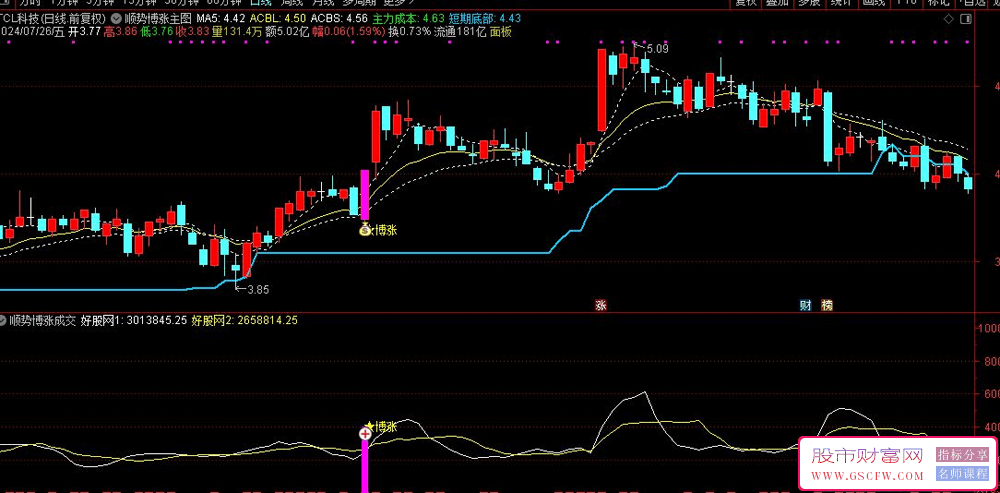1000x493 pixels.
Task: Click the 顺势博张成交 indicator name
Action: point(43,323)
